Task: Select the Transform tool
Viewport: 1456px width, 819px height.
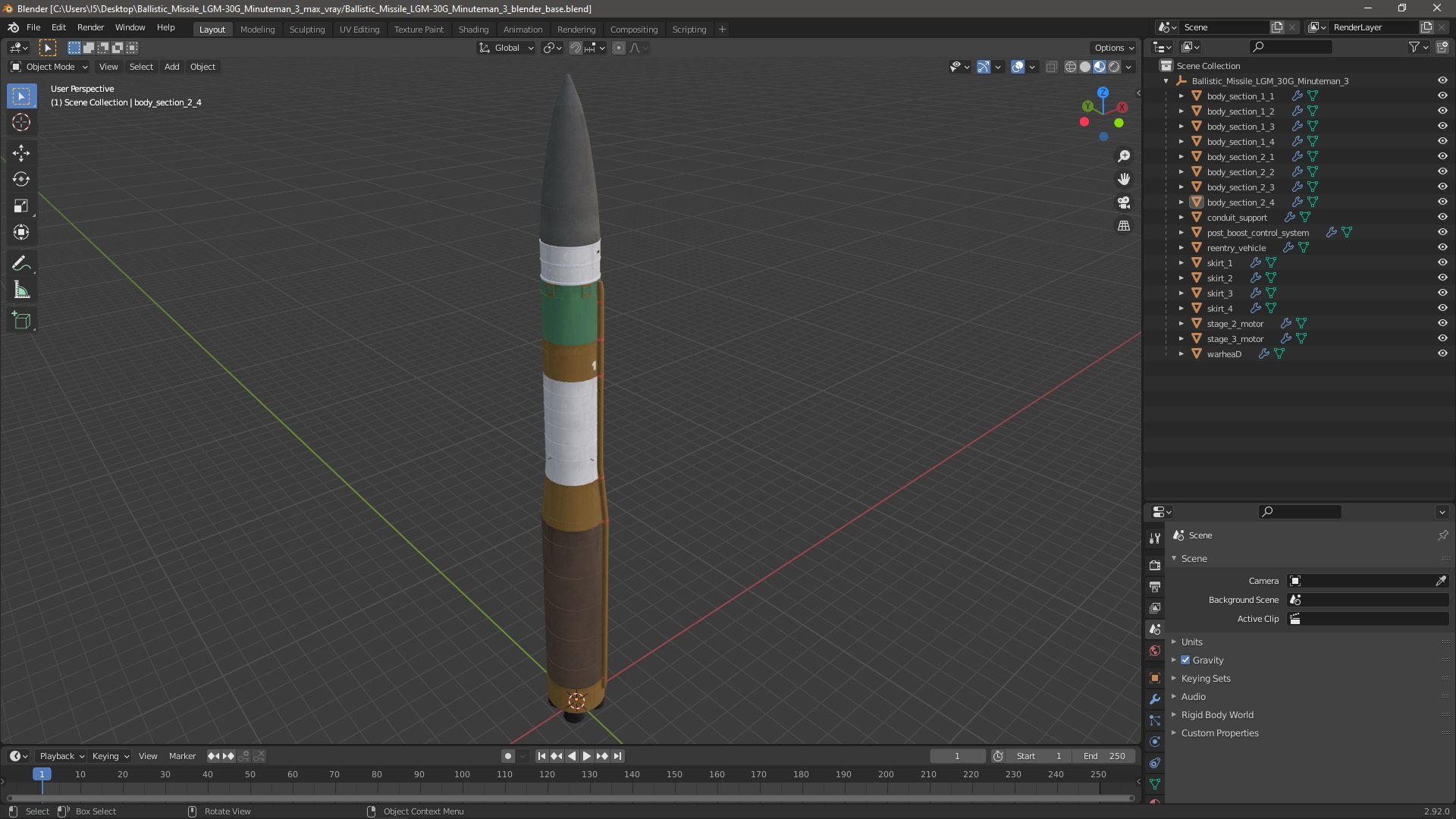Action: (21, 233)
